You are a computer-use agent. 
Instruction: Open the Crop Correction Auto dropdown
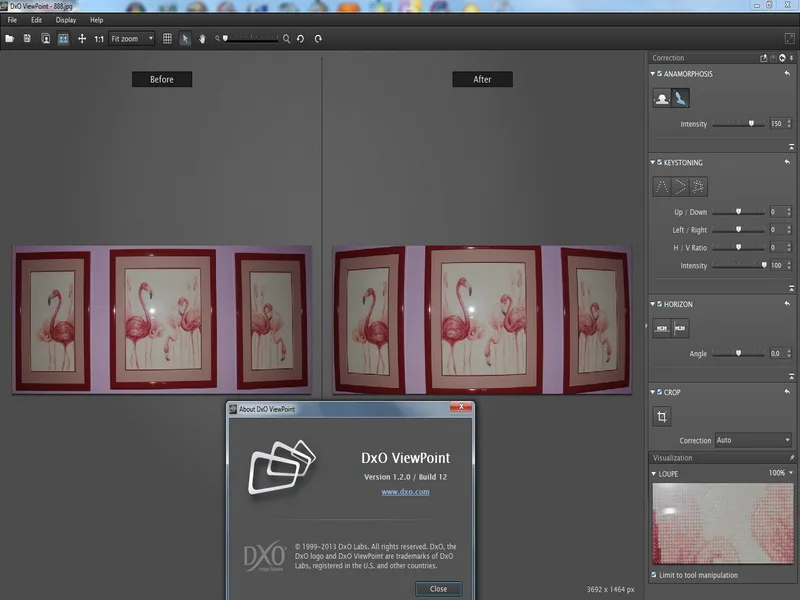(x=753, y=440)
